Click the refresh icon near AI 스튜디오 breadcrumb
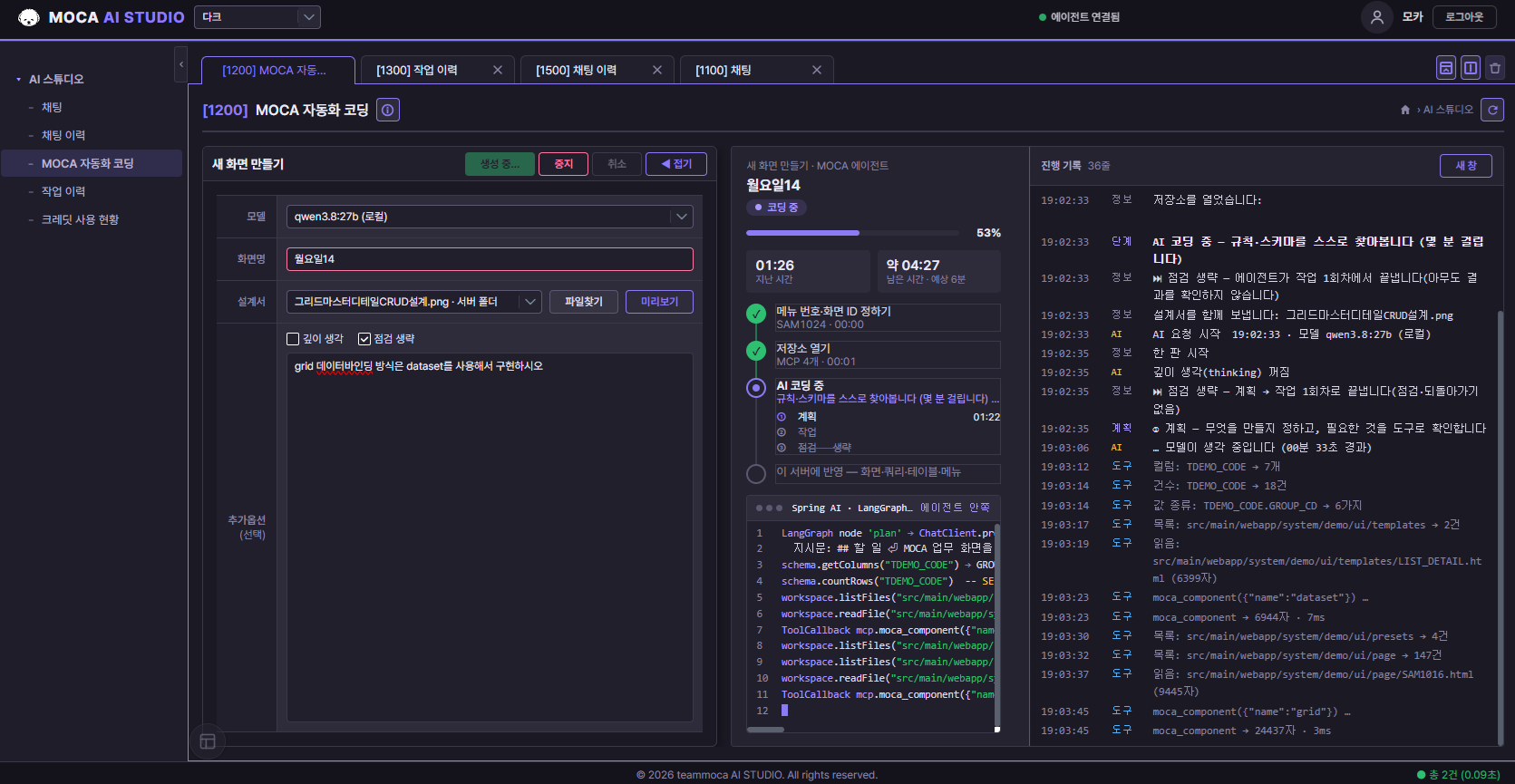1515x784 pixels. pos(1492,110)
